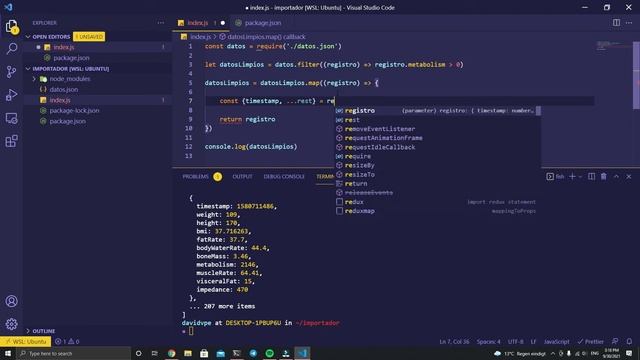Screen dimensions: 640x360
Task: Open the Debug Console panel tab
Action: (284, 177)
